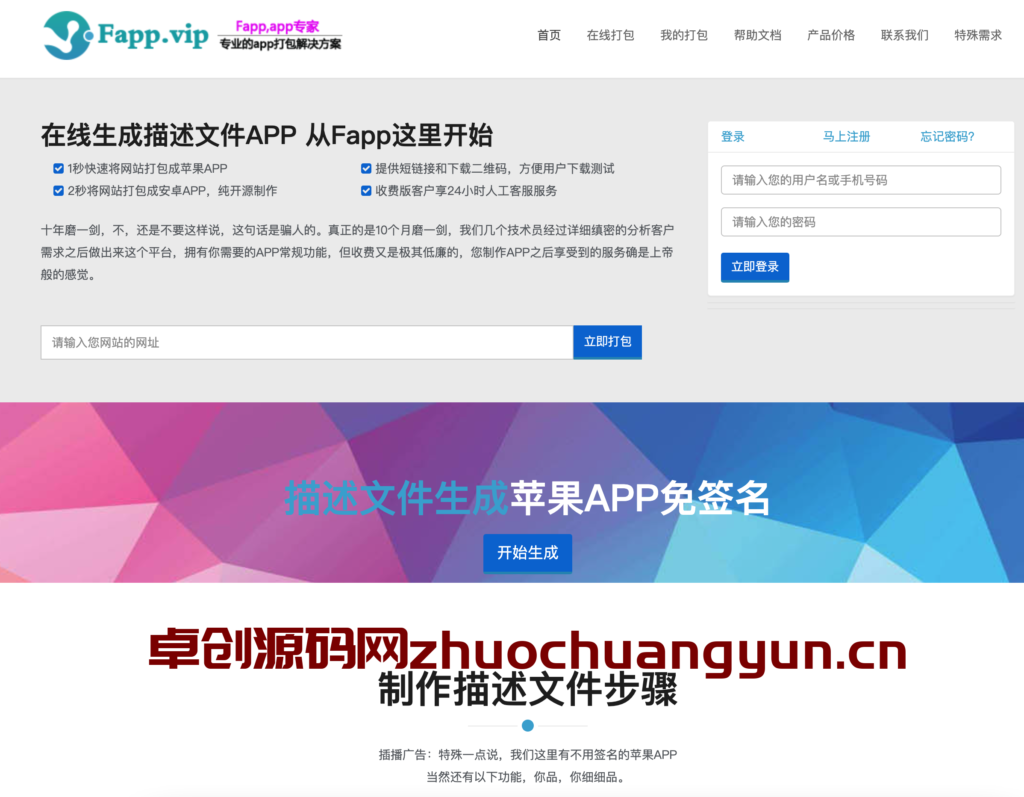View 产品价格 page
1024x797 pixels.
click(831, 35)
